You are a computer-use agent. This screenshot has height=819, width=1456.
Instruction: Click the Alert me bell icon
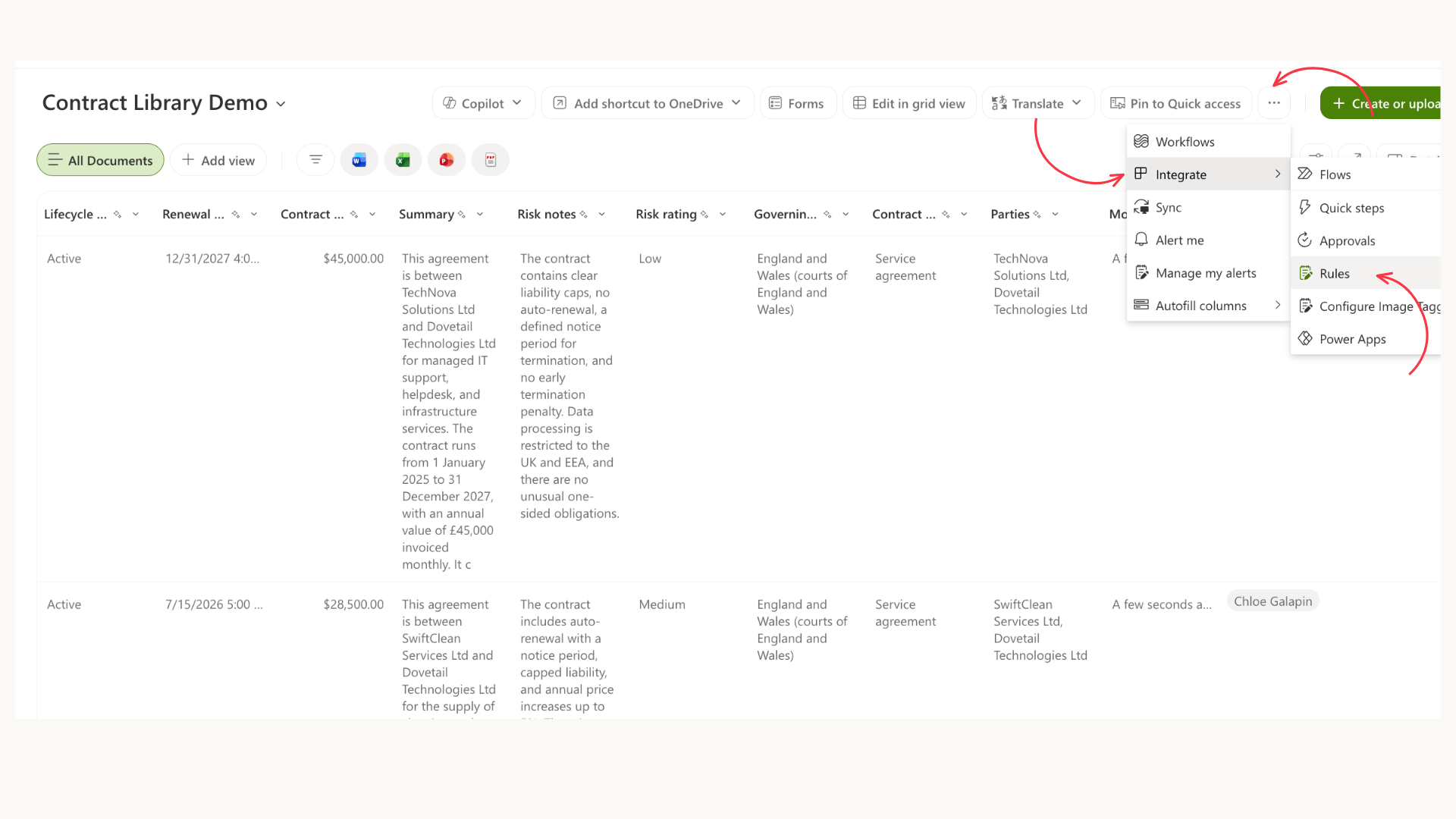coord(1141,240)
